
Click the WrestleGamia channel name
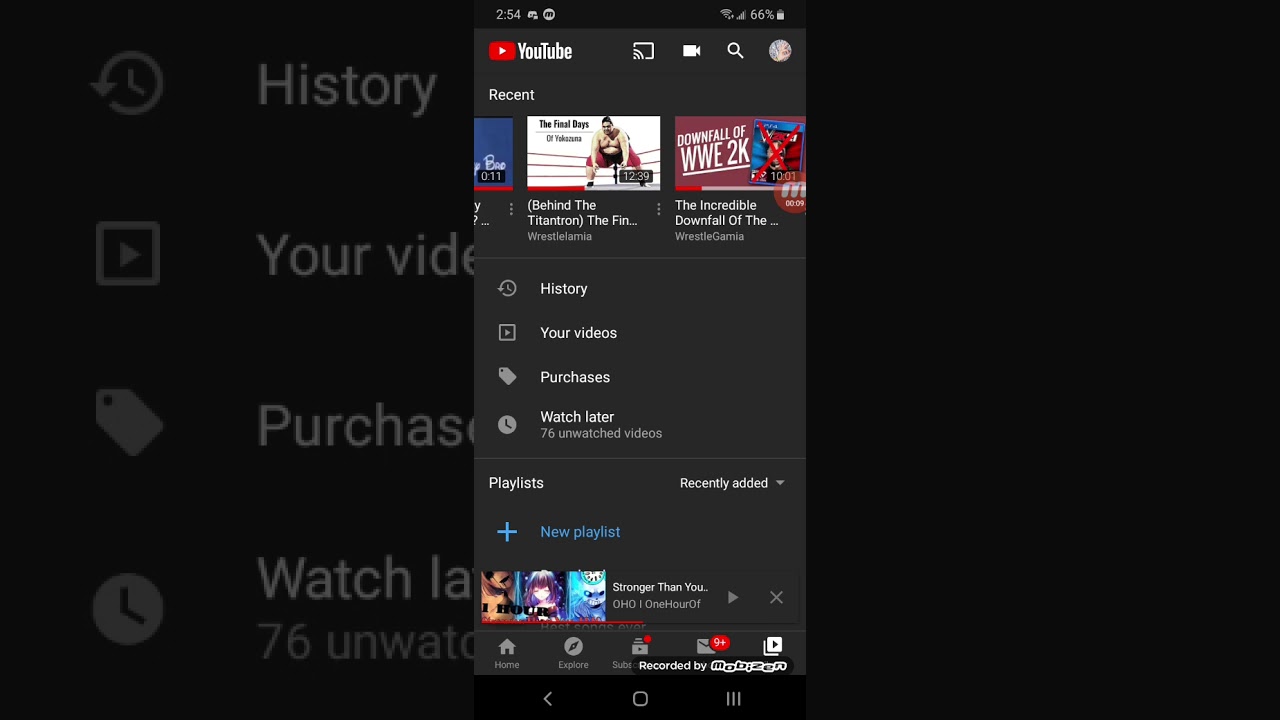709,237
